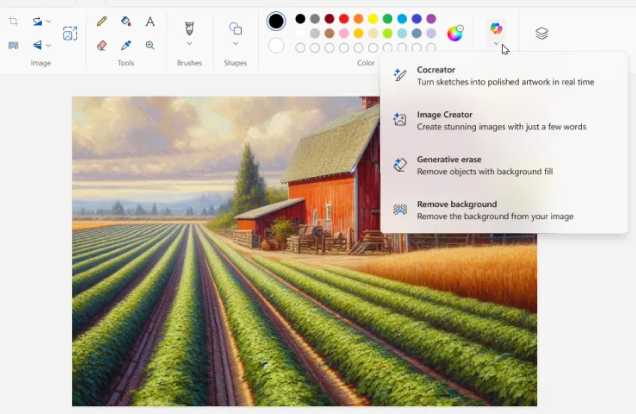Pick the black palette swatch

click(300, 19)
